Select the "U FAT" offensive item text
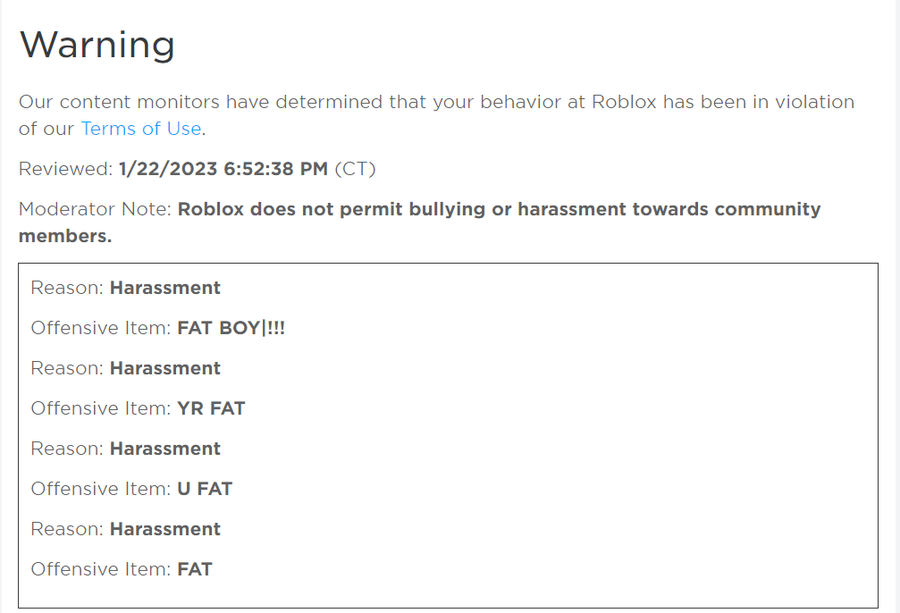The width and height of the screenshot is (900, 613). click(x=204, y=489)
